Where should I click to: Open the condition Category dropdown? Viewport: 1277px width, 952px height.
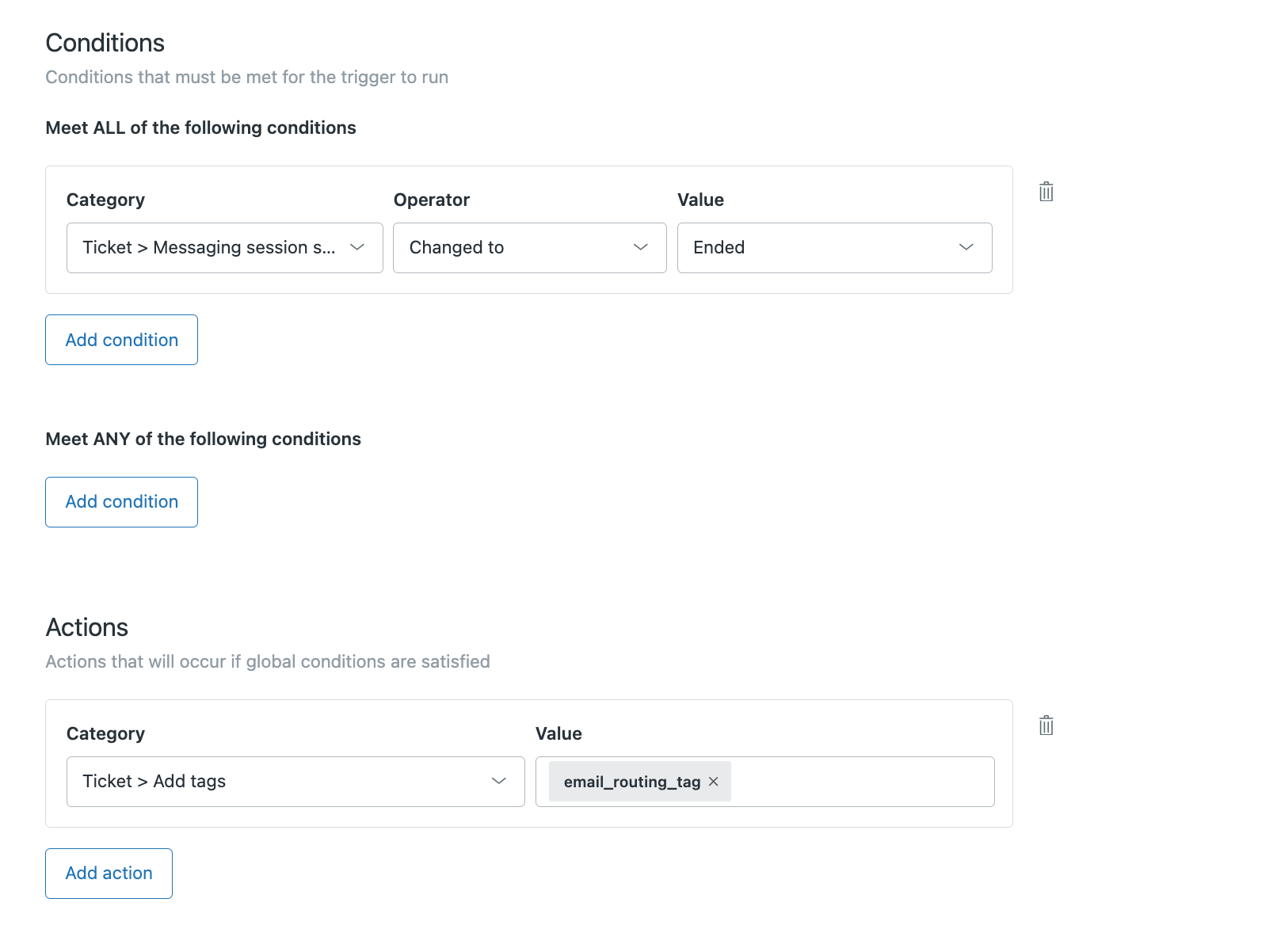pos(224,248)
